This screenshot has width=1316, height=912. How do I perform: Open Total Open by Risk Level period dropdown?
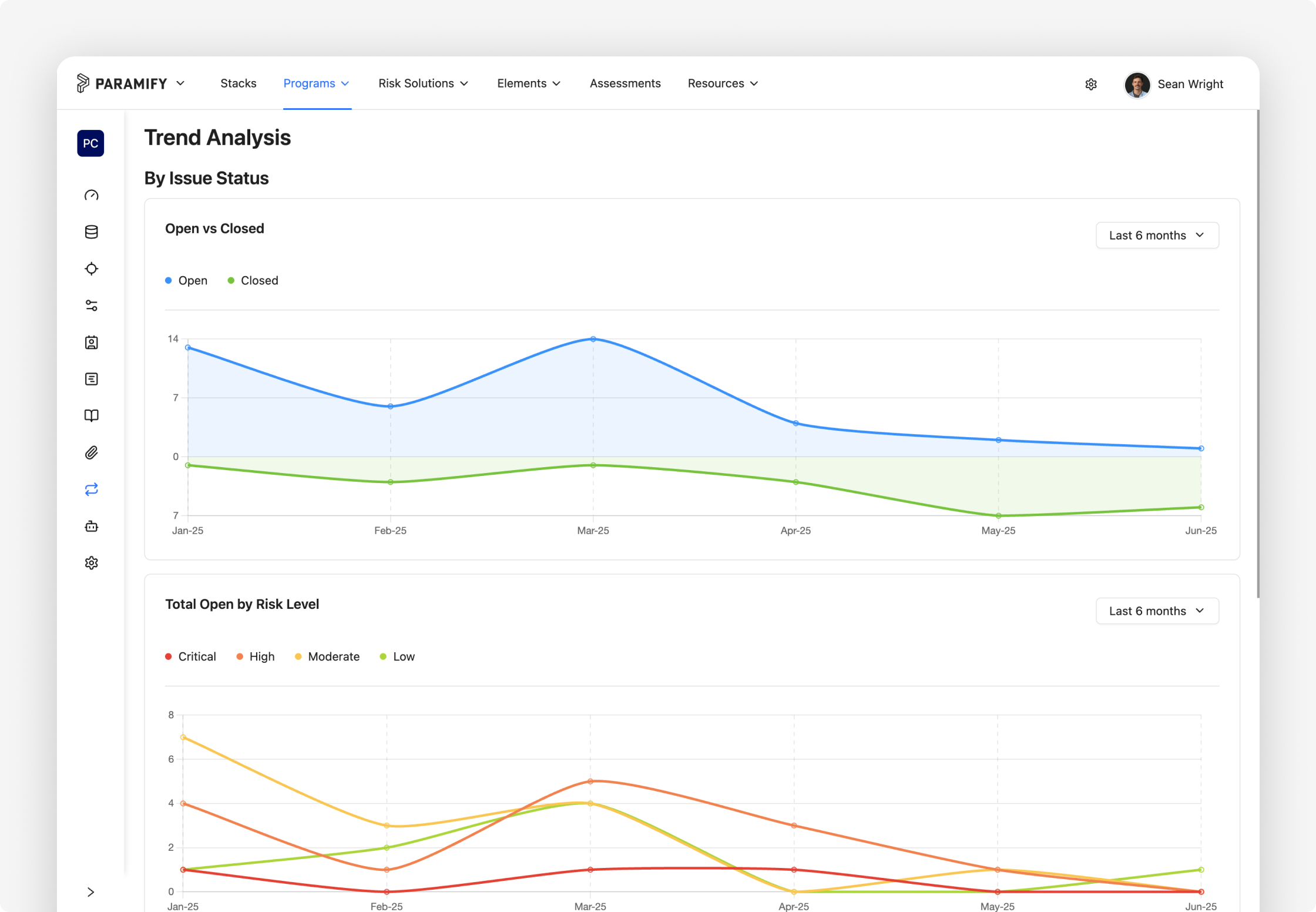click(x=1157, y=611)
